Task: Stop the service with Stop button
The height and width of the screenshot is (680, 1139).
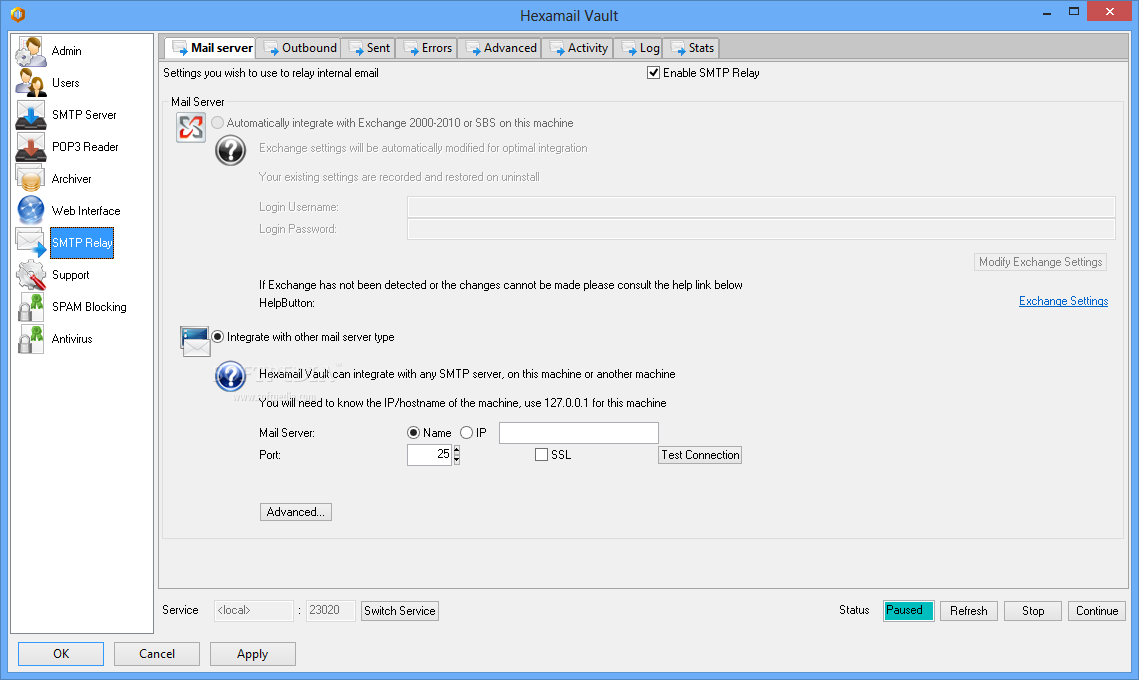Action: [1032, 611]
